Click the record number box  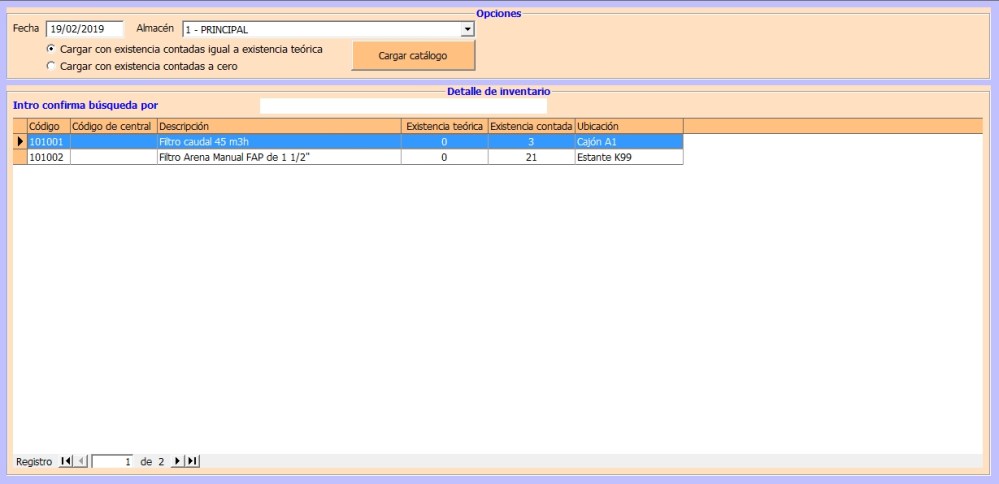[x=113, y=461]
